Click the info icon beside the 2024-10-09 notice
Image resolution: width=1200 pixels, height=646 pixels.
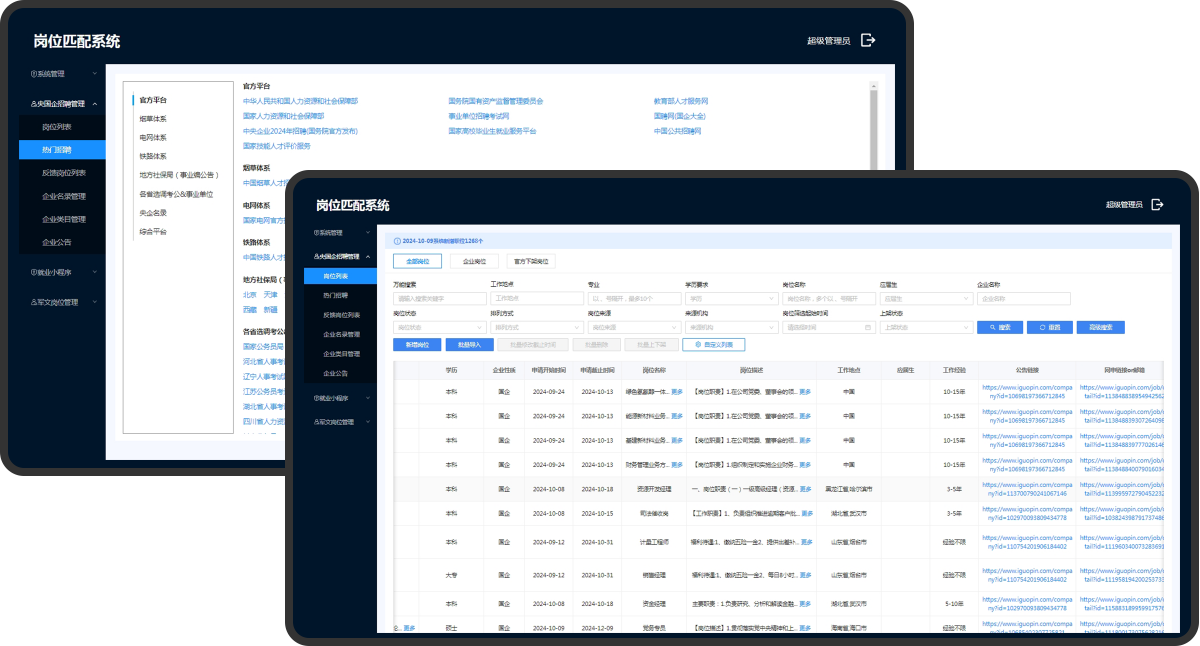[x=397, y=241]
